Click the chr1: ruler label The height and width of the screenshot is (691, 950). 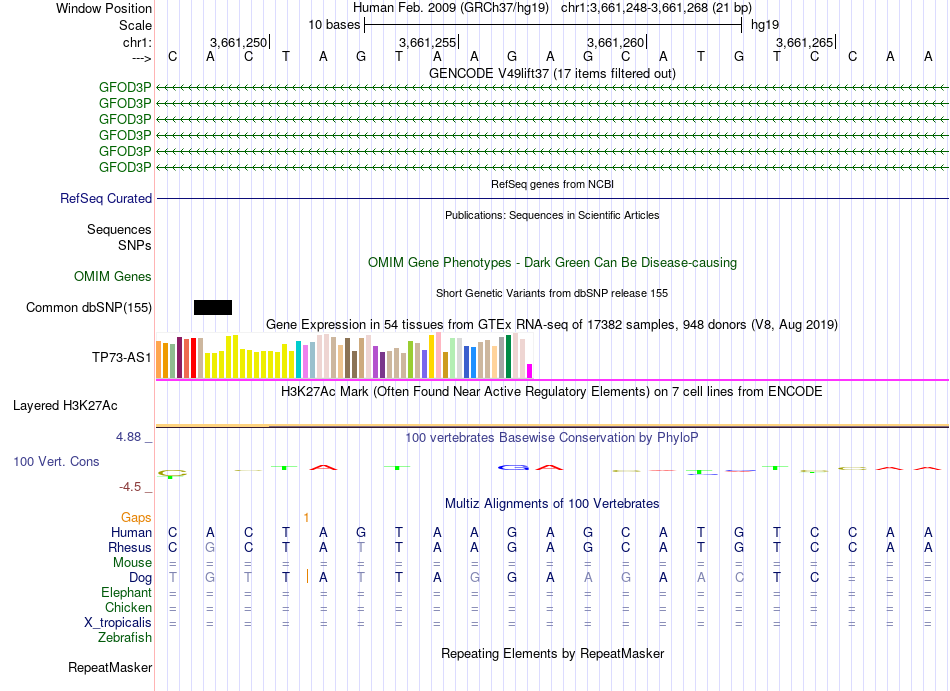tap(137, 42)
